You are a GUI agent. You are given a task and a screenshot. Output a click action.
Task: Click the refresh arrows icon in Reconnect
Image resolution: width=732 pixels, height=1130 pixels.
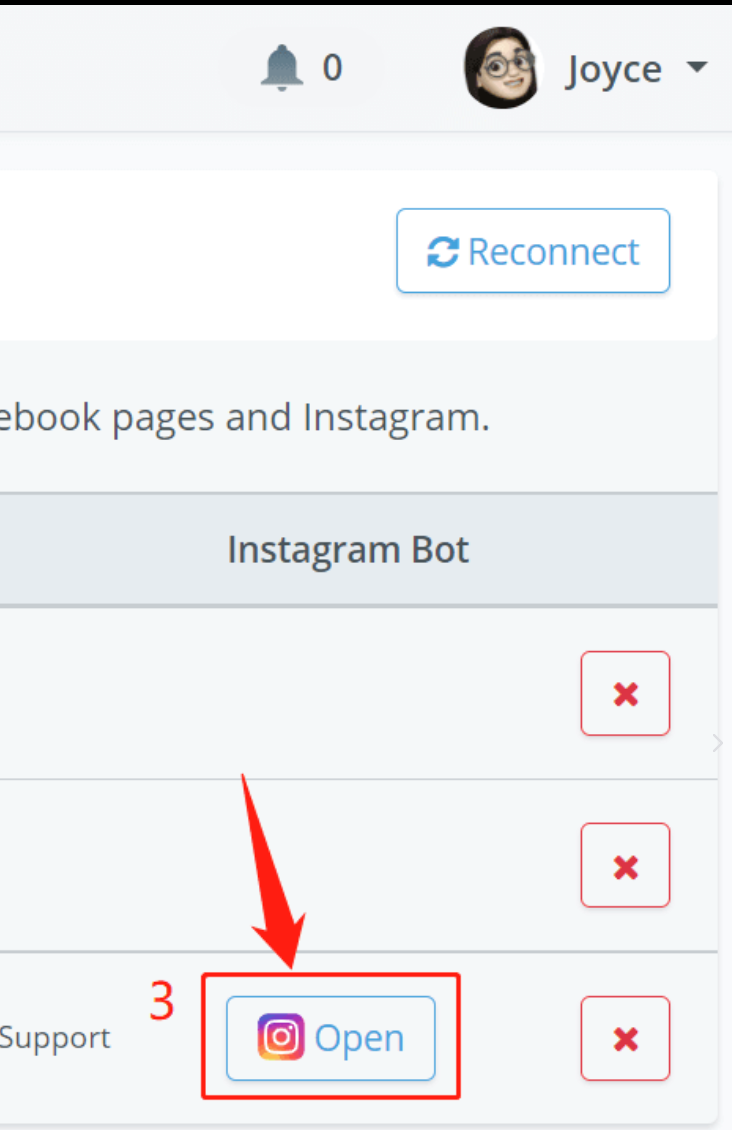pos(442,252)
